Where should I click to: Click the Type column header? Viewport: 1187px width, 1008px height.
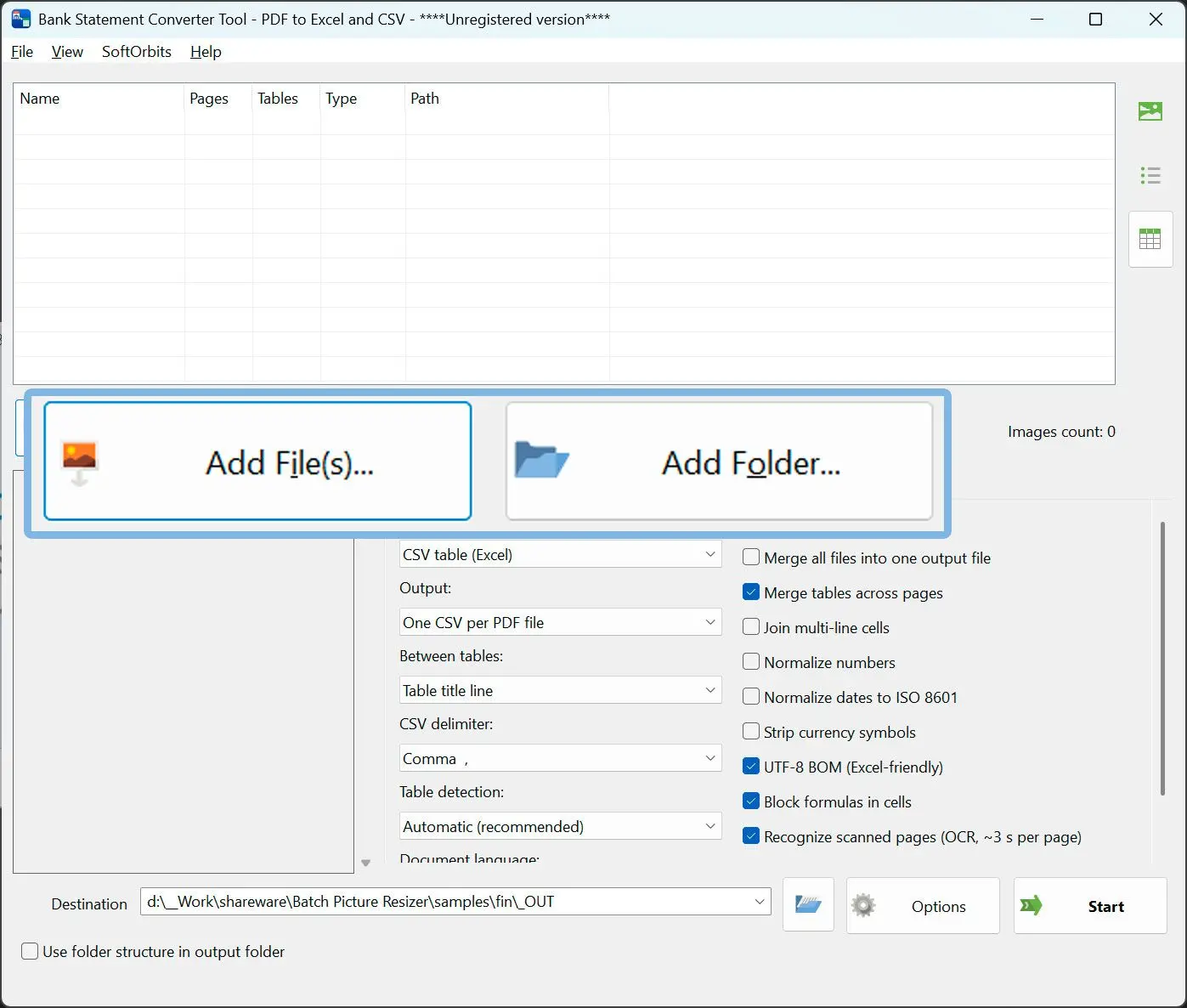click(363, 99)
